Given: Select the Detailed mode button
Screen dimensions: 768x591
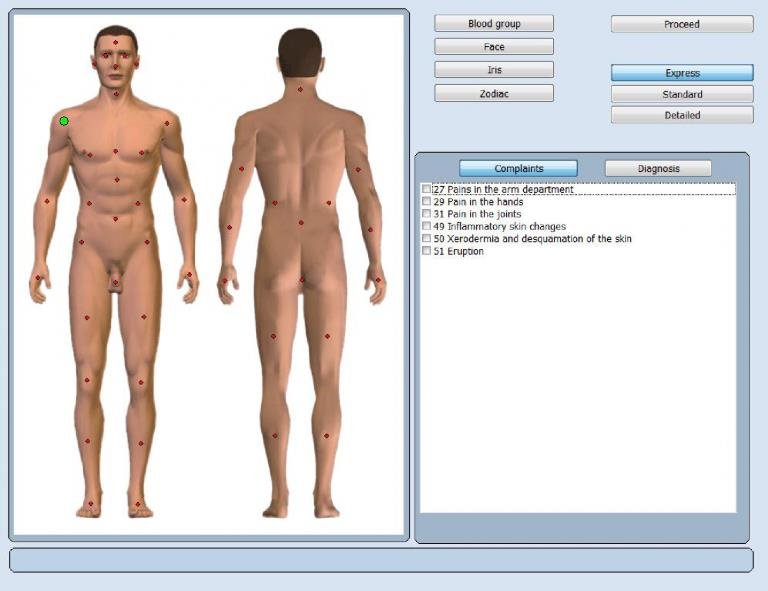Looking at the screenshot, I should pyautogui.click(x=682, y=116).
